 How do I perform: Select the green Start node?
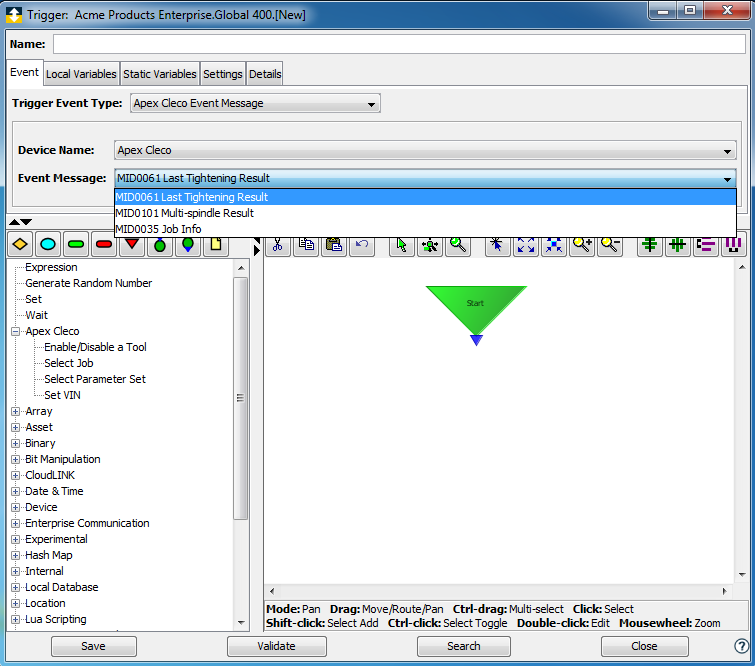476,308
